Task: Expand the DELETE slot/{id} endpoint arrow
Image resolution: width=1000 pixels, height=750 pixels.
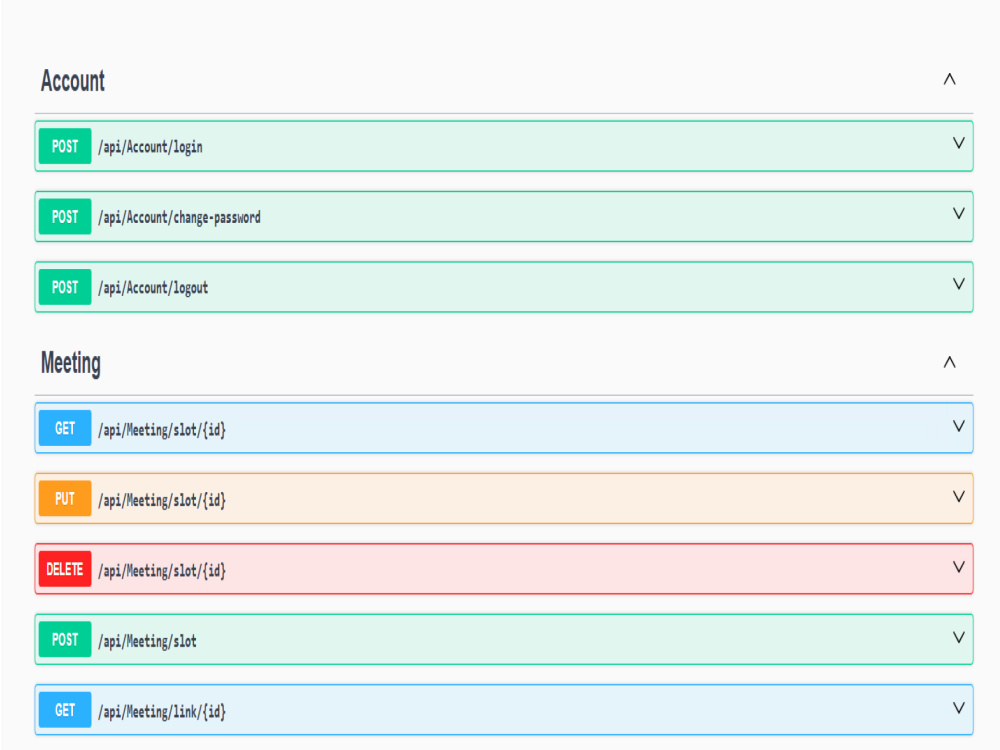Action: coord(958,567)
